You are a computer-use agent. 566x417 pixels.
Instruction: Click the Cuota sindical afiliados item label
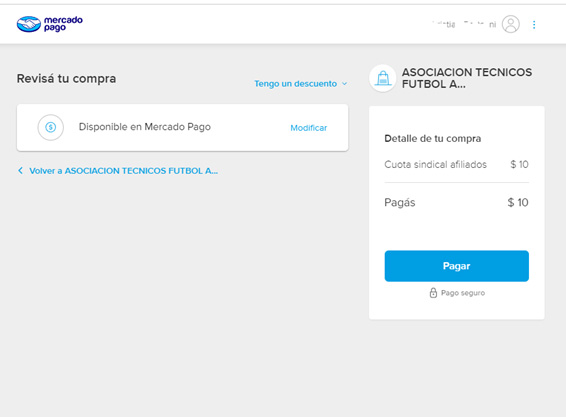[x=435, y=165]
